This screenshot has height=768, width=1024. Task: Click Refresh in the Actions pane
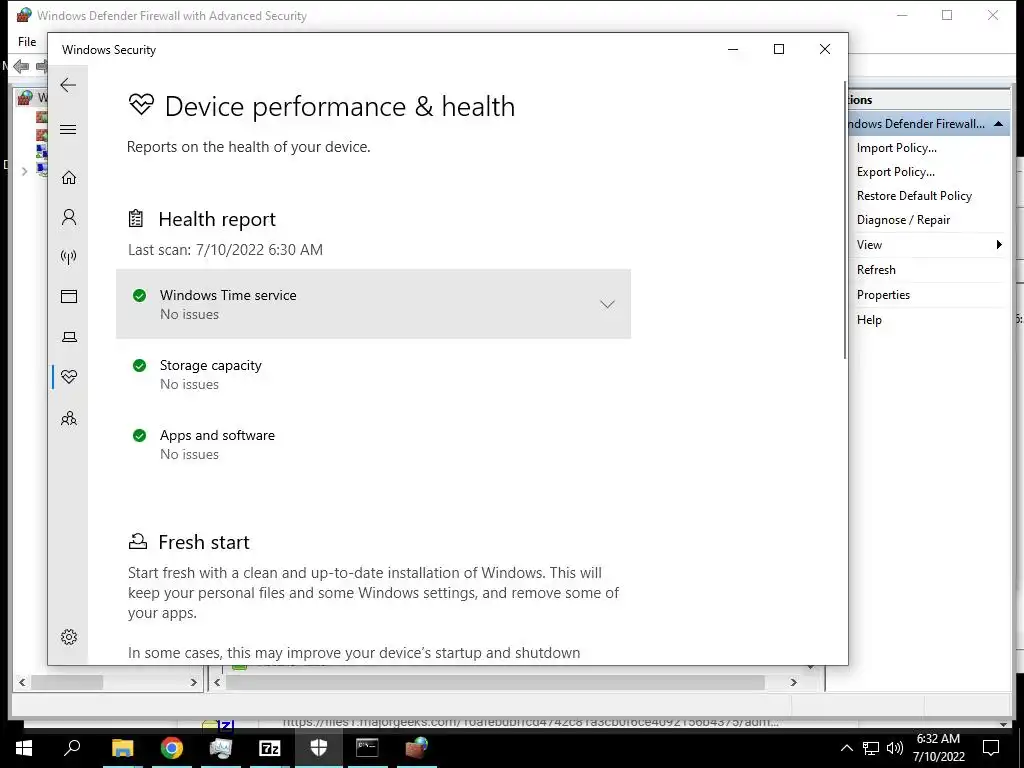(876, 270)
